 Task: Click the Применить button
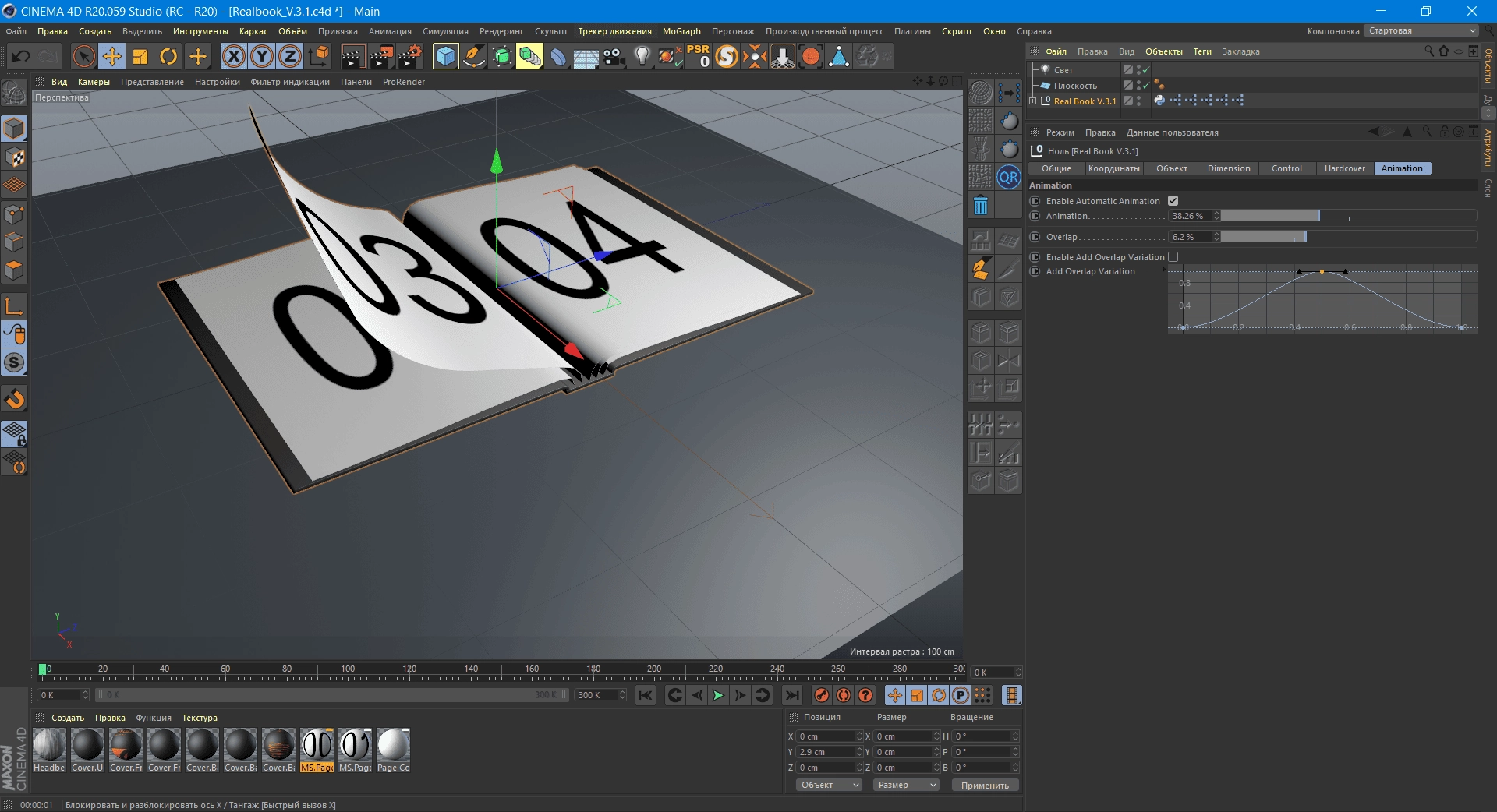coord(985,785)
